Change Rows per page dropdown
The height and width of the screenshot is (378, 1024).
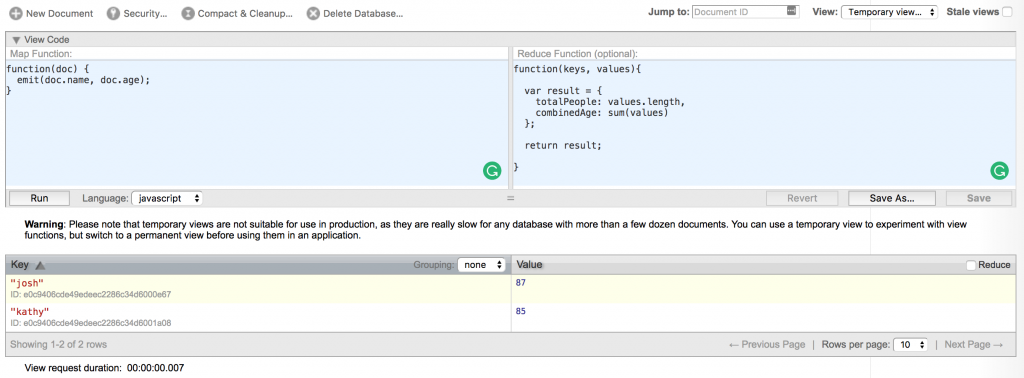(x=910, y=344)
